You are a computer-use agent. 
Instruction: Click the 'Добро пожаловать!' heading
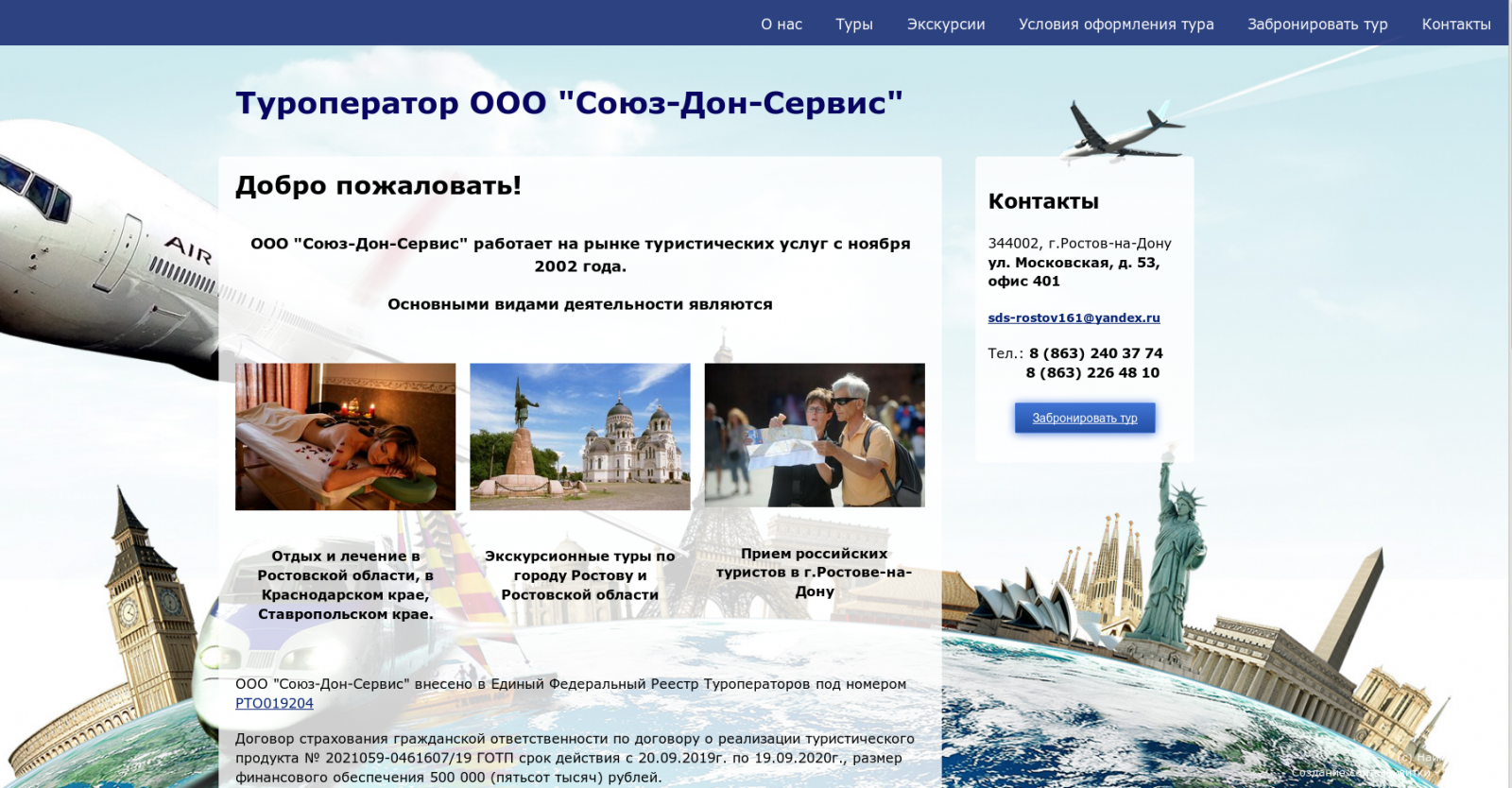378,185
